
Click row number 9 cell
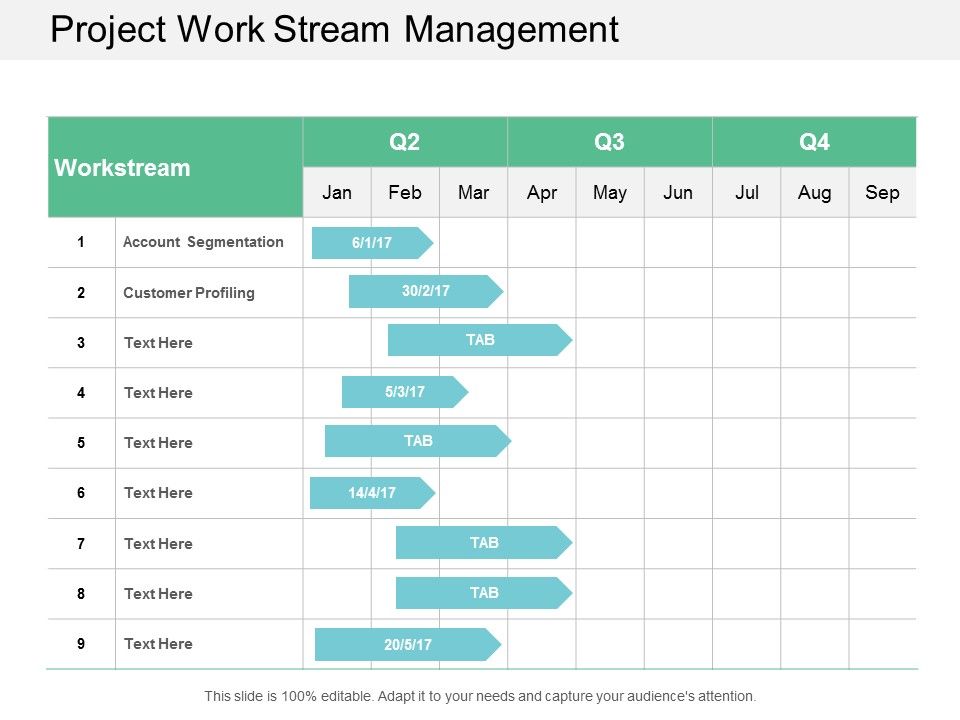point(81,644)
